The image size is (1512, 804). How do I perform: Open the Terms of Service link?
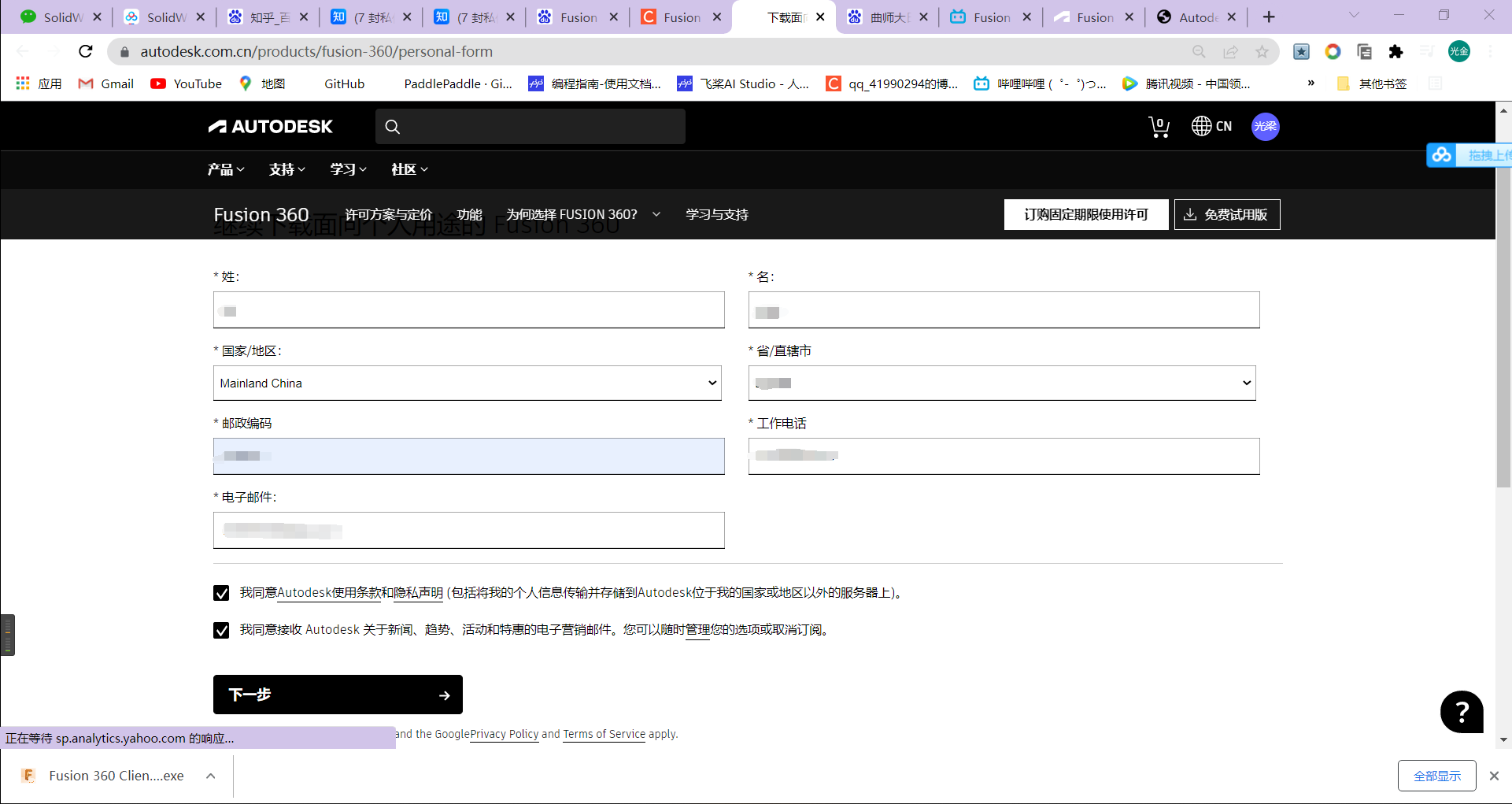pyautogui.click(x=604, y=734)
